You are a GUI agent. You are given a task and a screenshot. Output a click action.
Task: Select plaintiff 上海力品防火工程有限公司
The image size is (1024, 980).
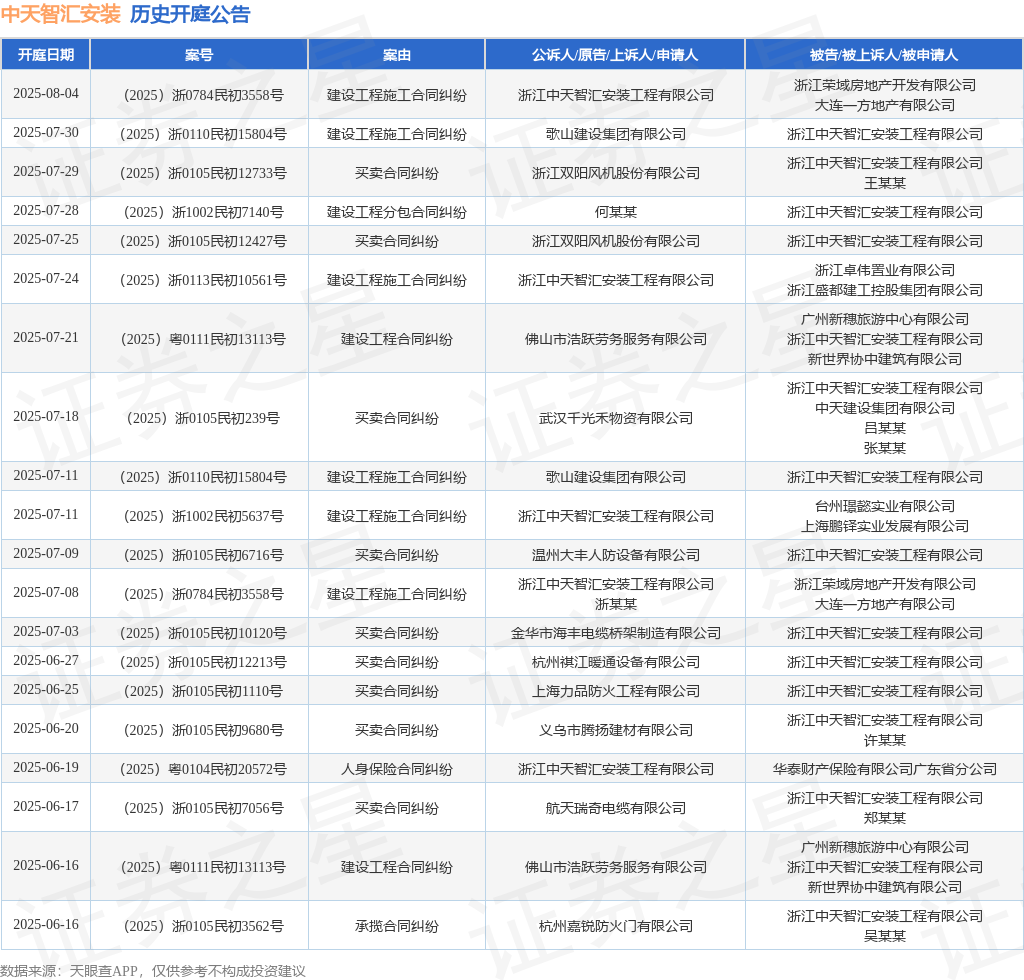(615, 691)
